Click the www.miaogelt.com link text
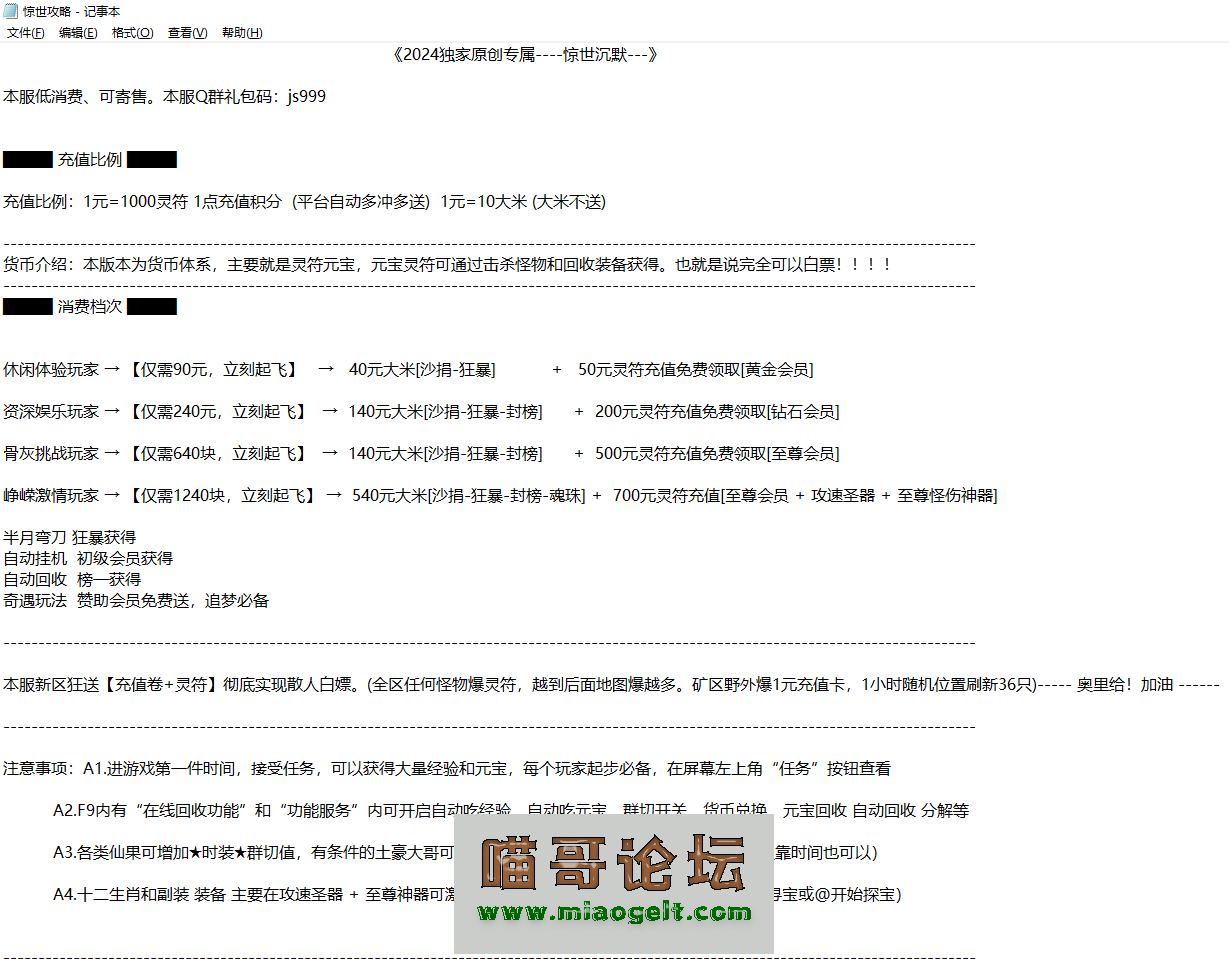 point(613,912)
